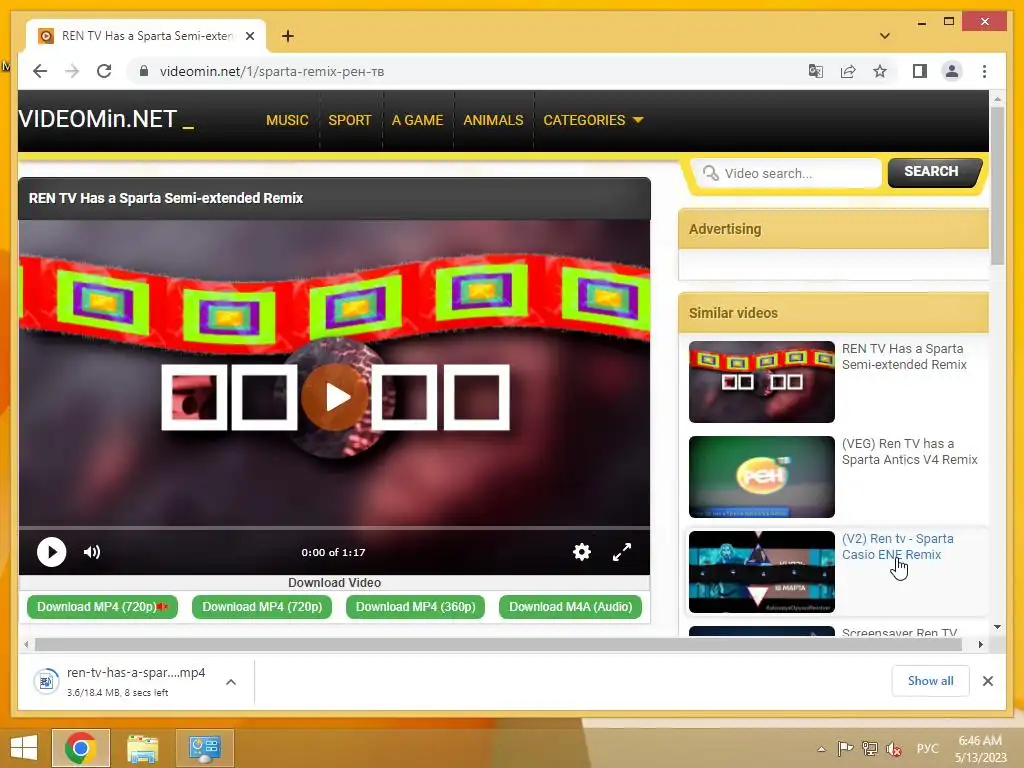Reload the videomin.net page
1024x768 pixels.
coord(104,71)
